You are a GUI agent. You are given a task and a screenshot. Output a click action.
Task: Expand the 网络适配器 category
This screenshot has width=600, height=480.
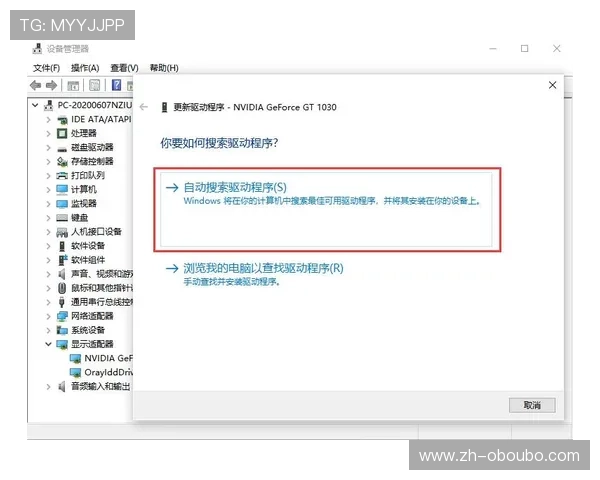48,316
